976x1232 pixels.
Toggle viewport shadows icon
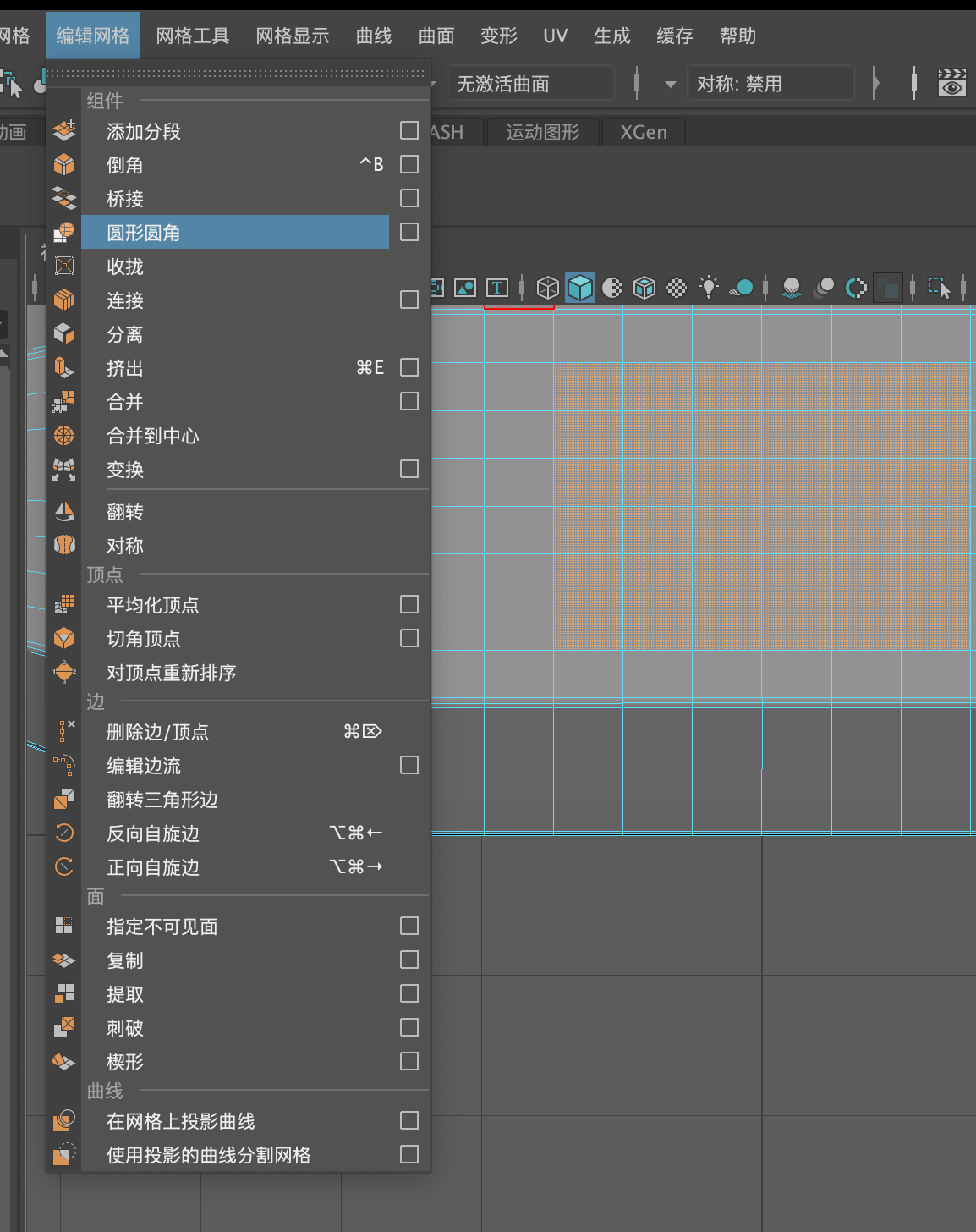tap(741, 288)
